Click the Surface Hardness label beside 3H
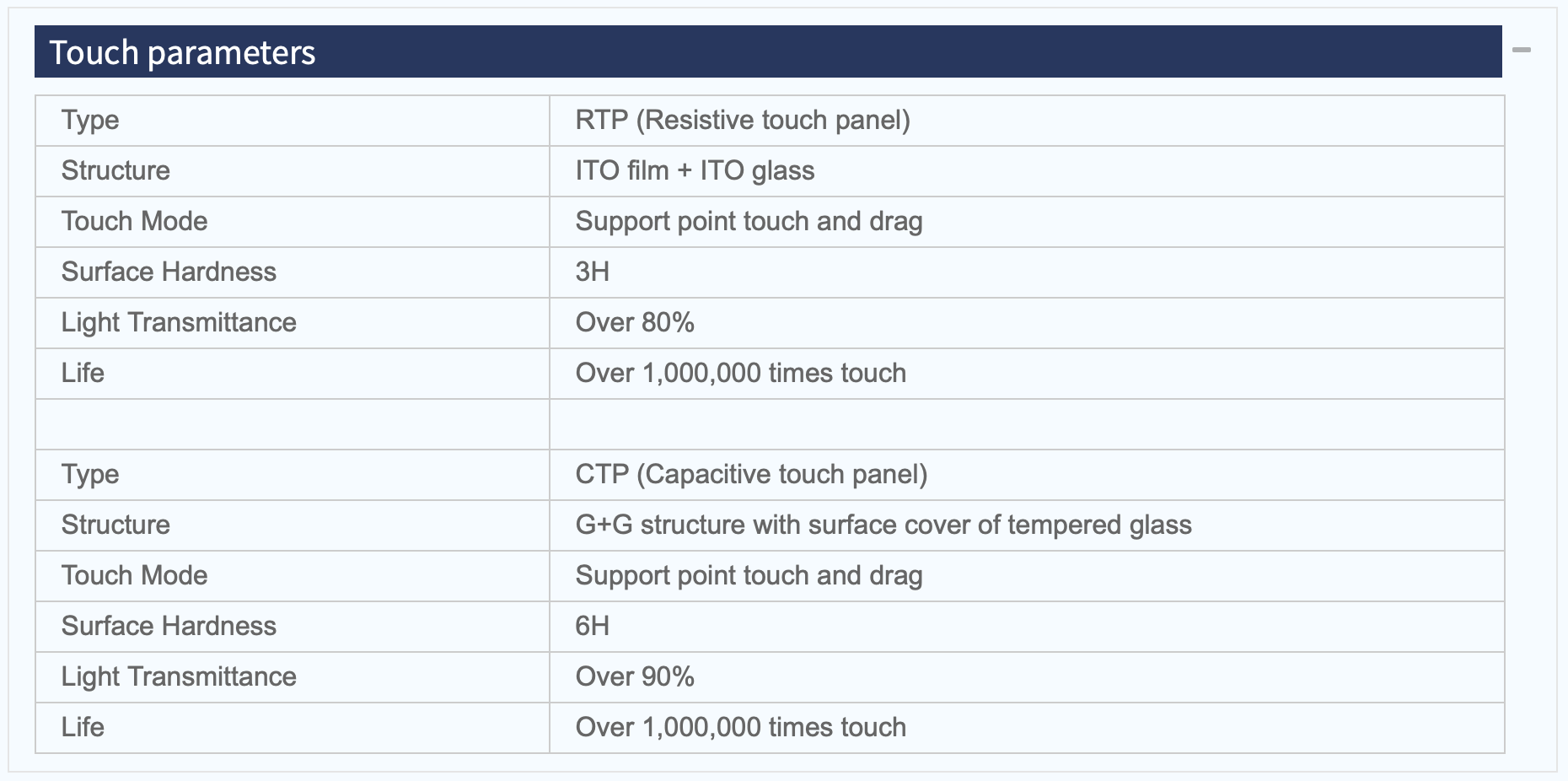The height and width of the screenshot is (781, 1568). point(169,272)
